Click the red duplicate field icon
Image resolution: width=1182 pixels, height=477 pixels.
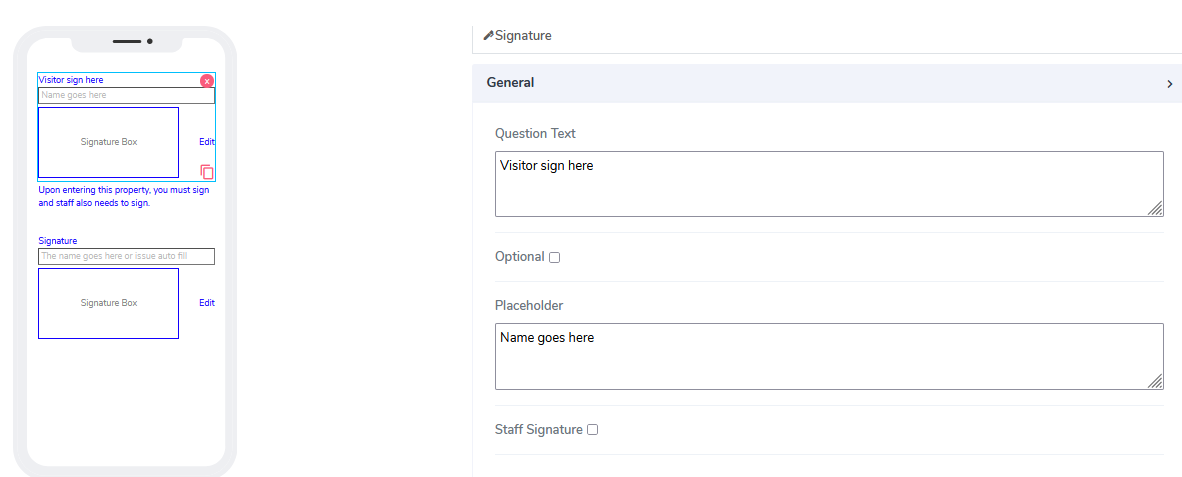point(207,172)
